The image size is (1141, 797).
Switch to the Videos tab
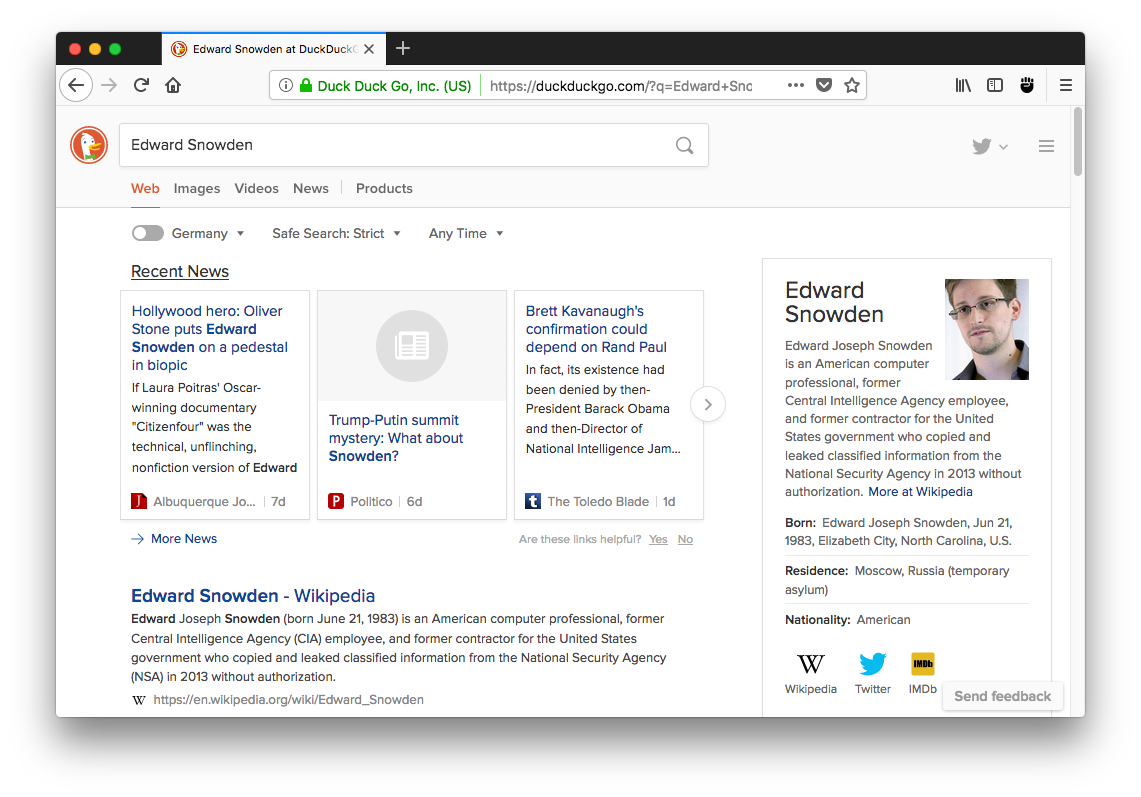256,189
